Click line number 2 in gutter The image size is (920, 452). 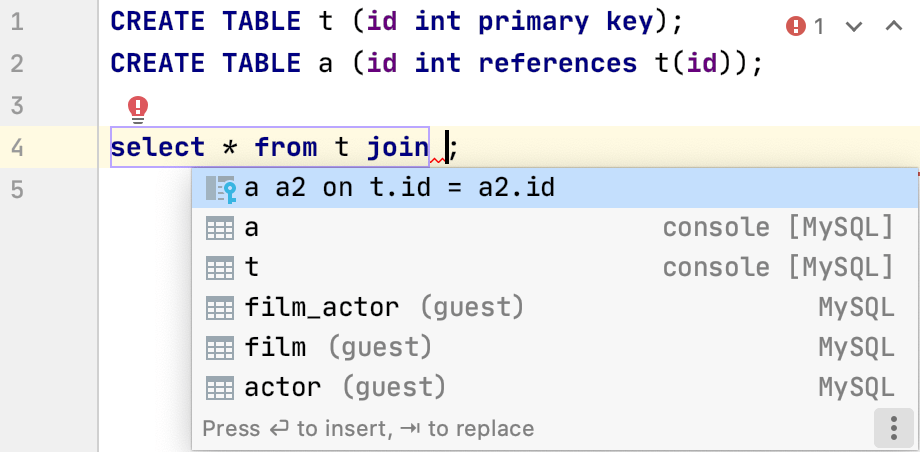(17, 64)
